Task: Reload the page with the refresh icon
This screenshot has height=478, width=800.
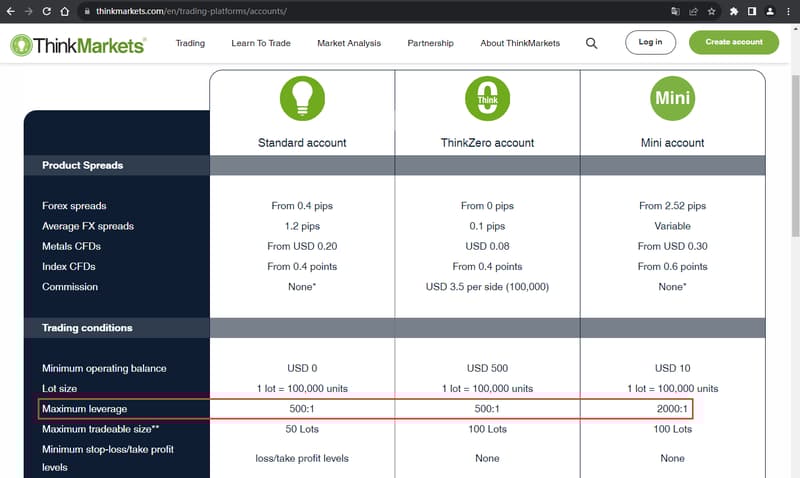Action: (x=46, y=11)
